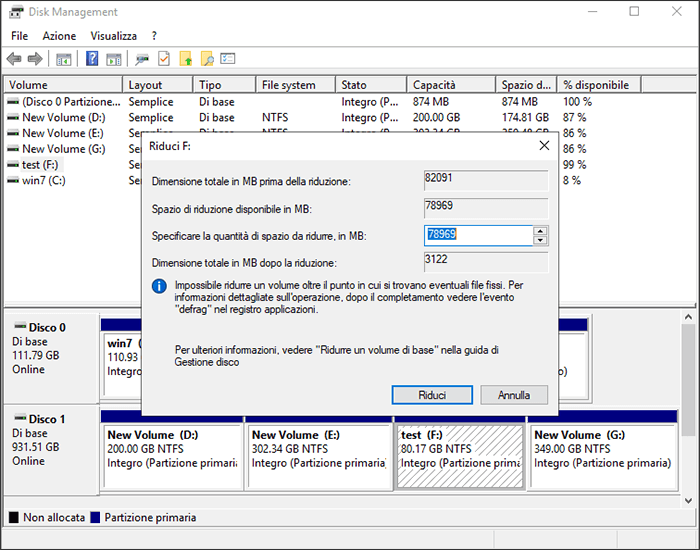This screenshot has height=550, width=700.
Task: Click the show/hide action pane icon
Action: point(113,59)
